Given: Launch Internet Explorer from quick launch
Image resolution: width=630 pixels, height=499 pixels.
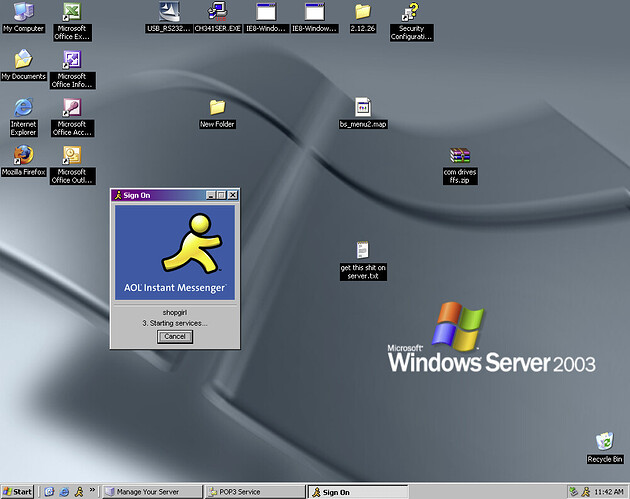Looking at the screenshot, I should (x=64, y=492).
